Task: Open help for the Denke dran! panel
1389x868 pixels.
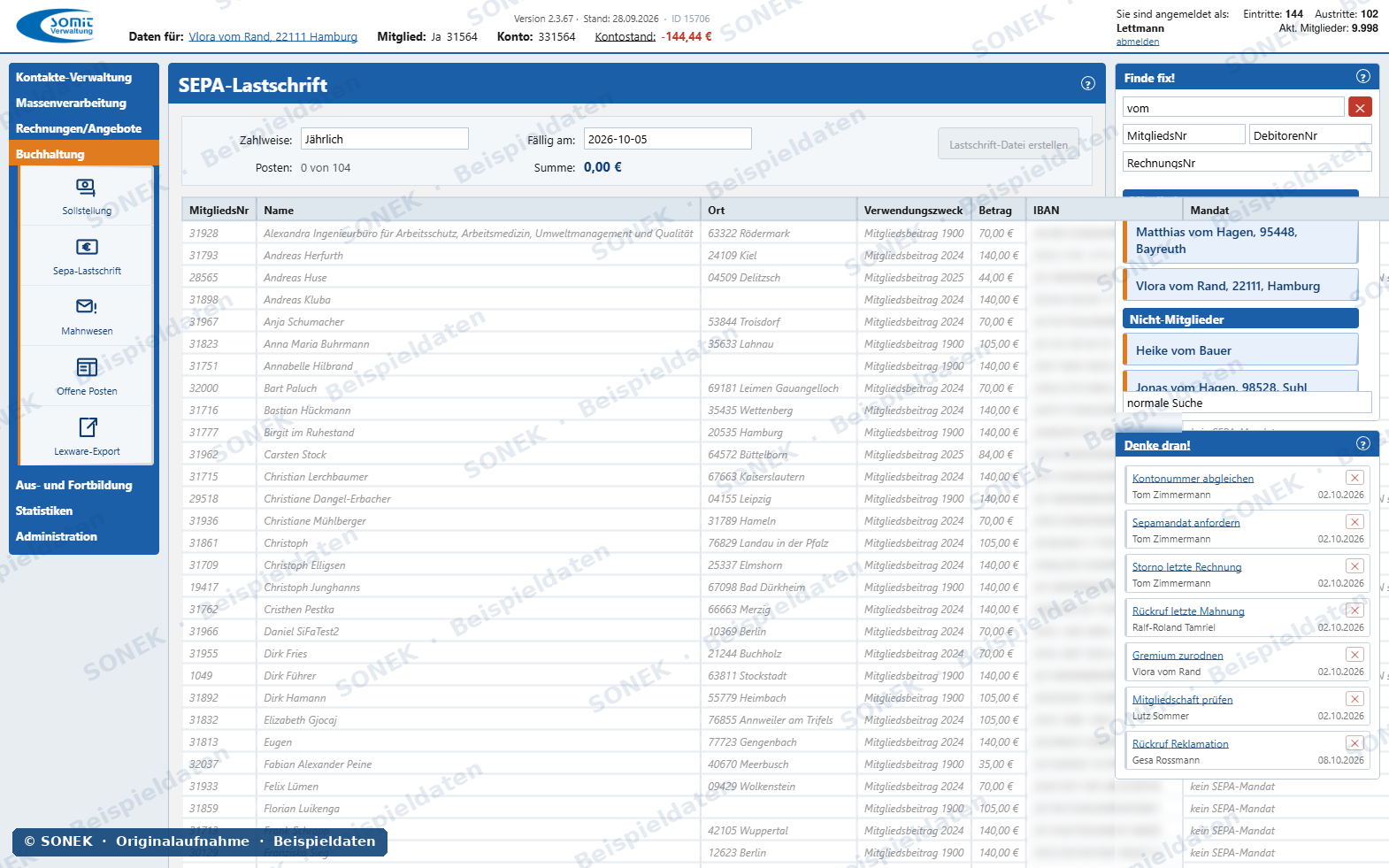Action: 1363,444
